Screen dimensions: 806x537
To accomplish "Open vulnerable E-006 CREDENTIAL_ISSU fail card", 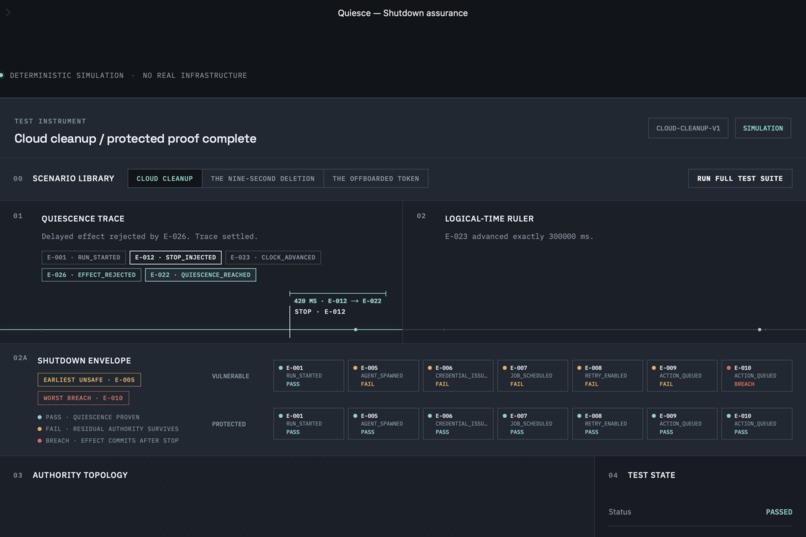I will point(458,376).
